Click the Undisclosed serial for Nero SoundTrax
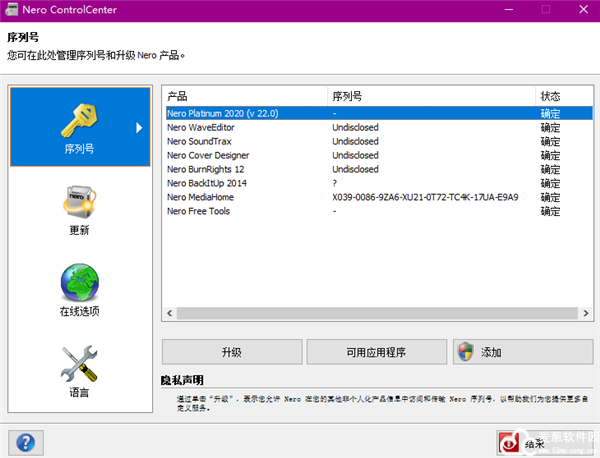The width and height of the screenshot is (600, 458). pyautogui.click(x=355, y=141)
